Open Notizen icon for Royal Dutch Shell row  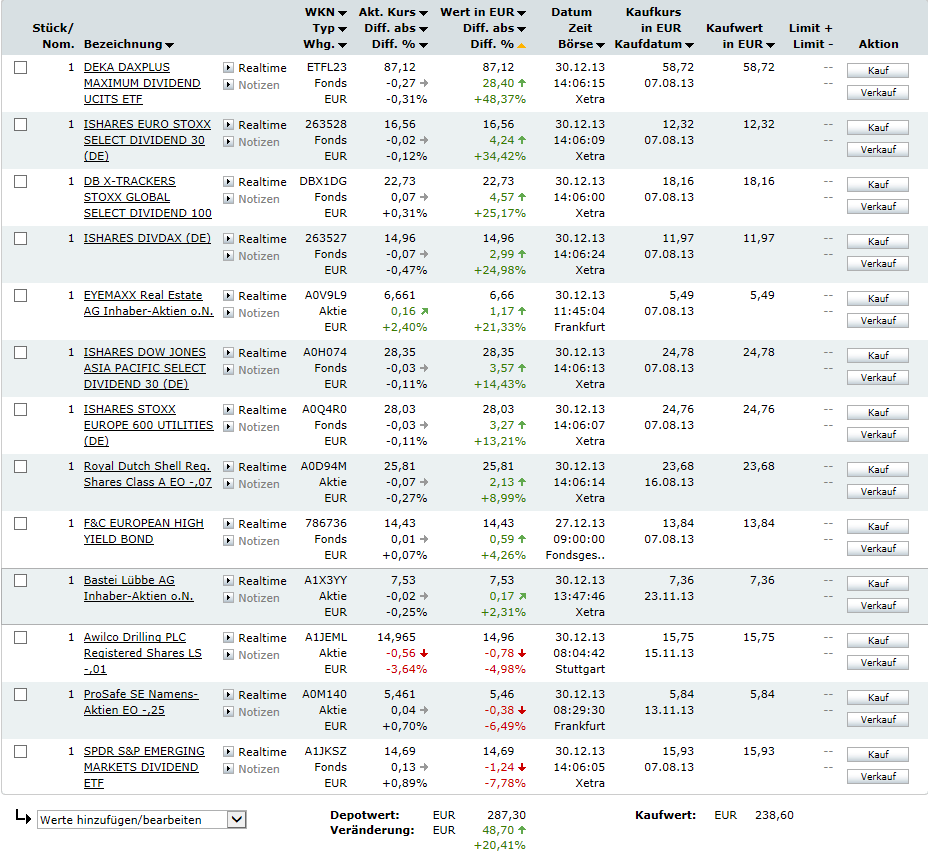coord(228,484)
